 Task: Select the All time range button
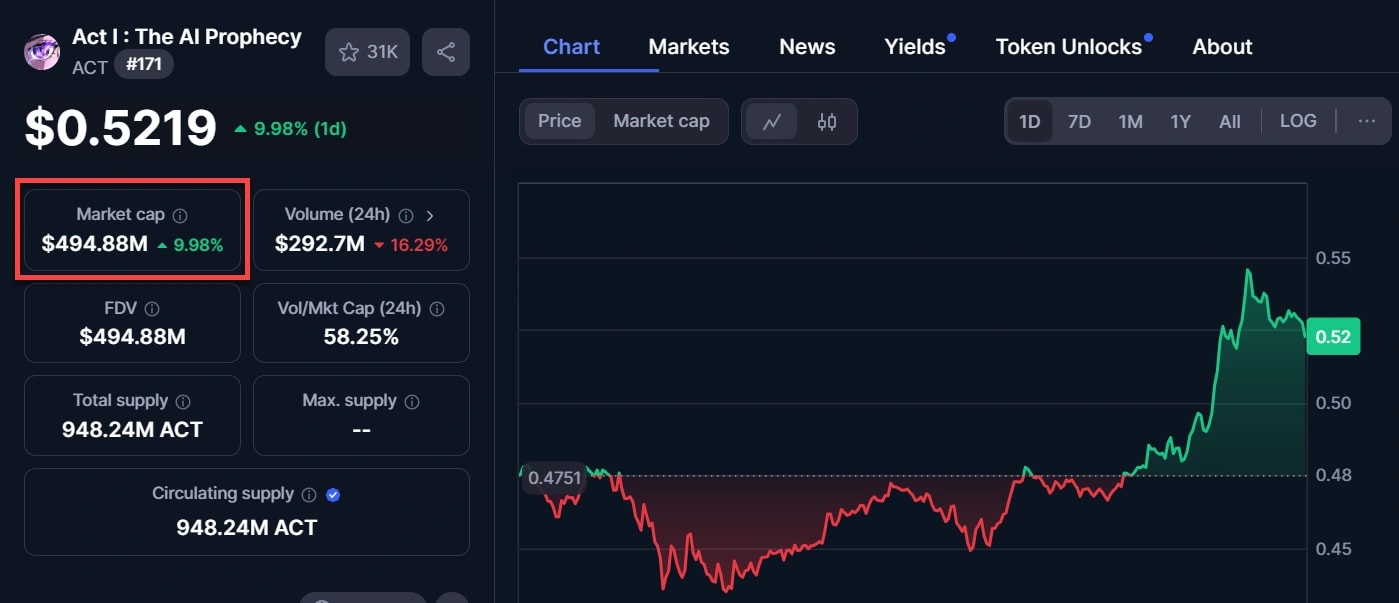click(x=1230, y=122)
